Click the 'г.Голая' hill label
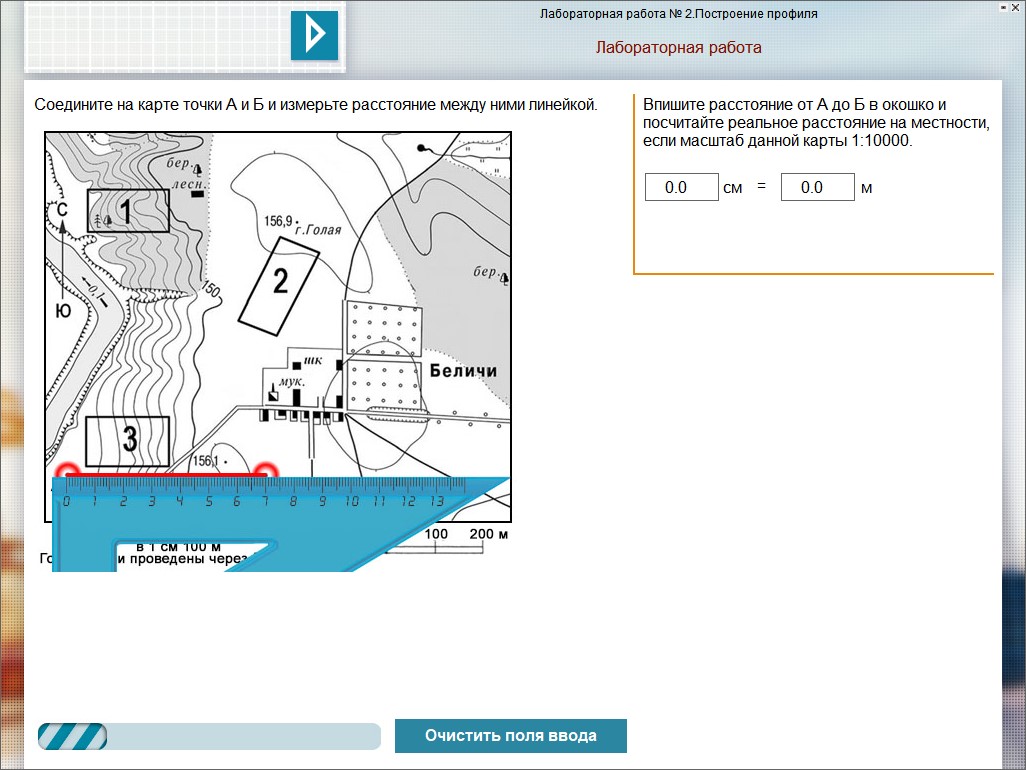Viewport: 1026px width, 770px height. coord(318,230)
